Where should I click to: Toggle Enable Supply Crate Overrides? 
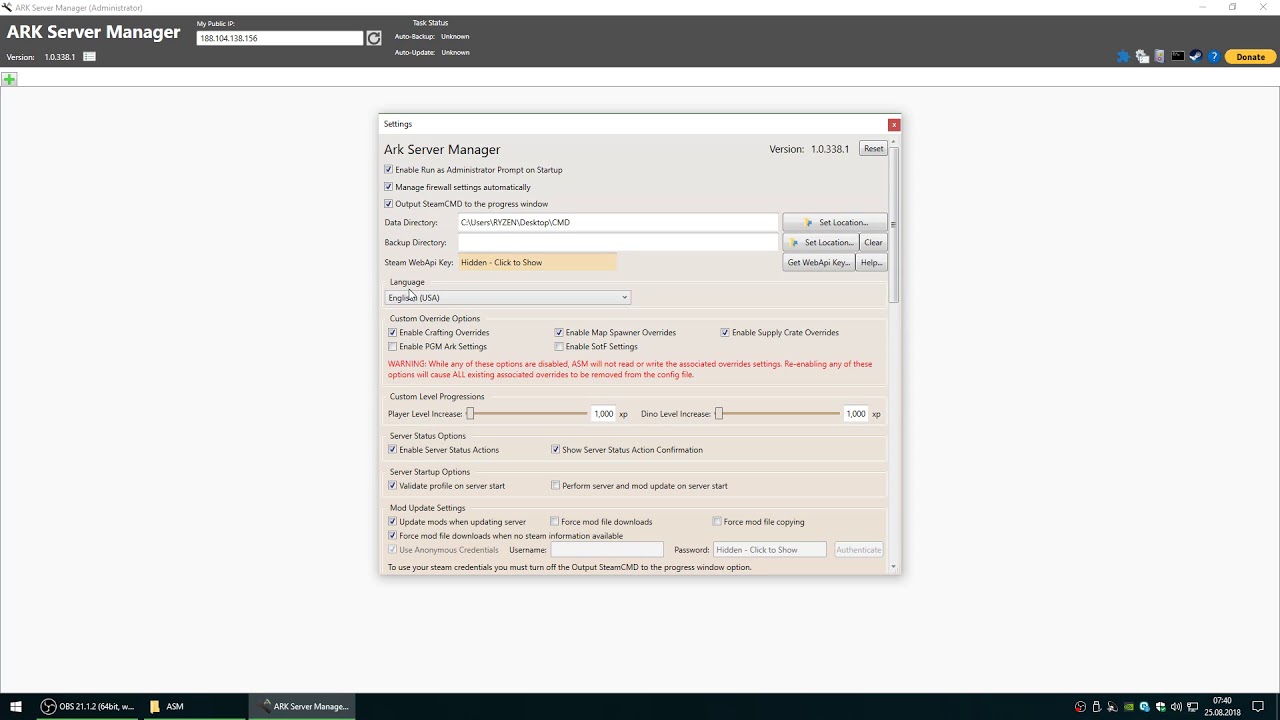pyautogui.click(x=725, y=333)
